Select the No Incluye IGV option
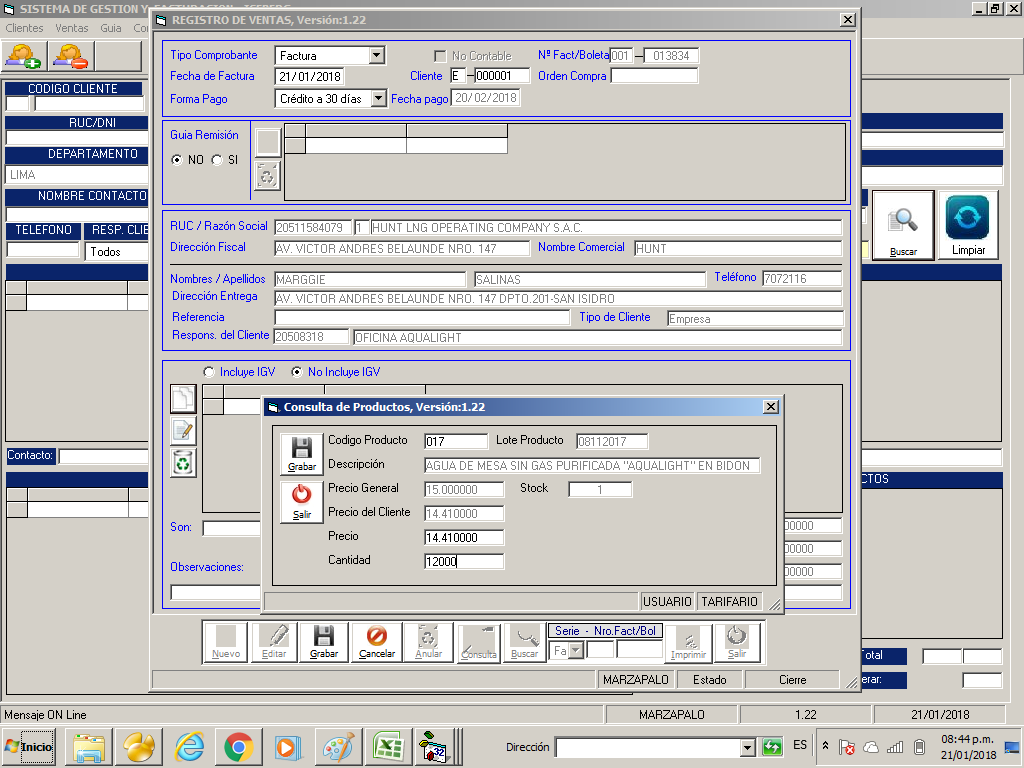This screenshot has width=1024, height=768. [x=297, y=372]
